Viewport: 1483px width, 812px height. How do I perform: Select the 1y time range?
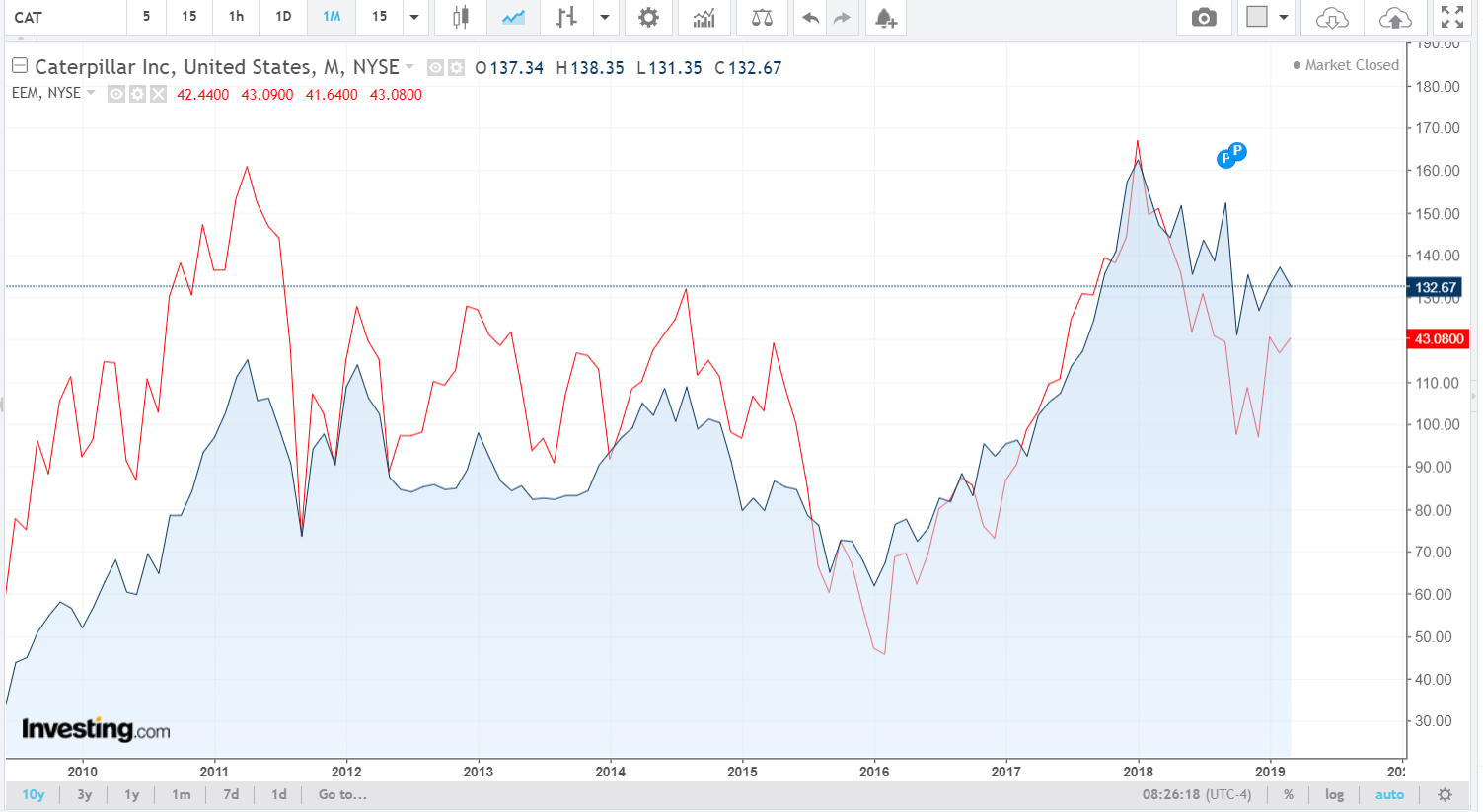[132, 794]
